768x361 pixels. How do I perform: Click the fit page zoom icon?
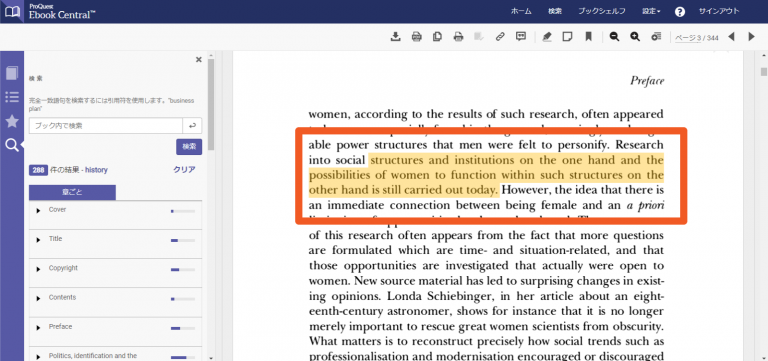(x=656, y=37)
